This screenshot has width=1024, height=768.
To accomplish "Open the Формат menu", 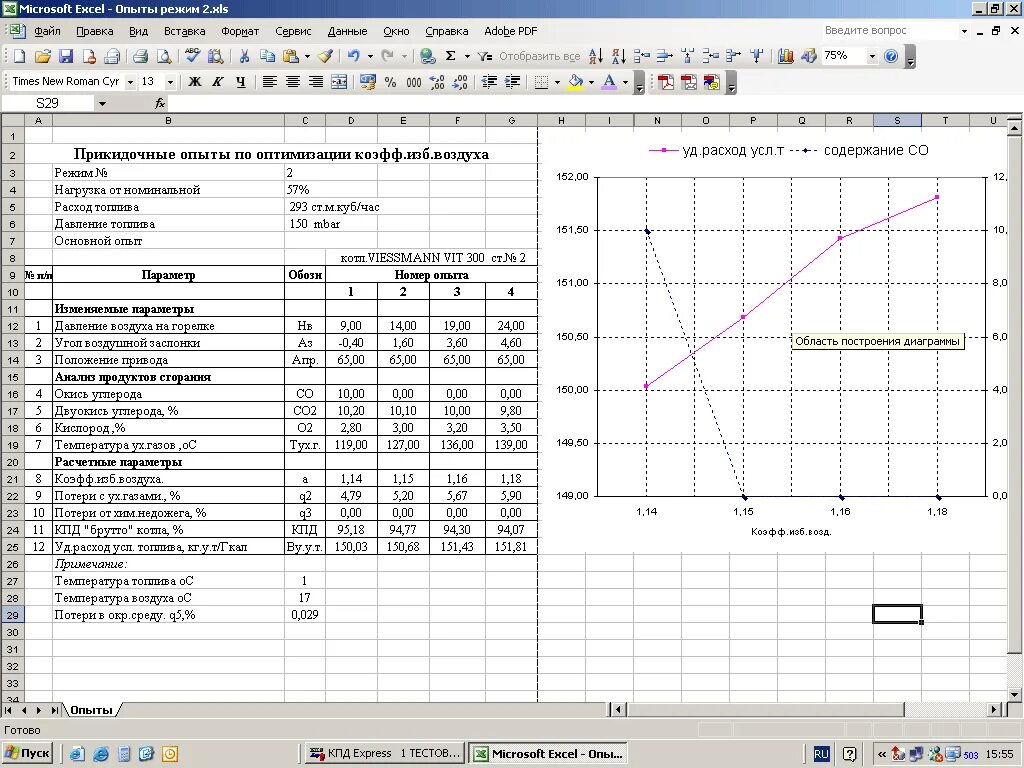I will (240, 31).
